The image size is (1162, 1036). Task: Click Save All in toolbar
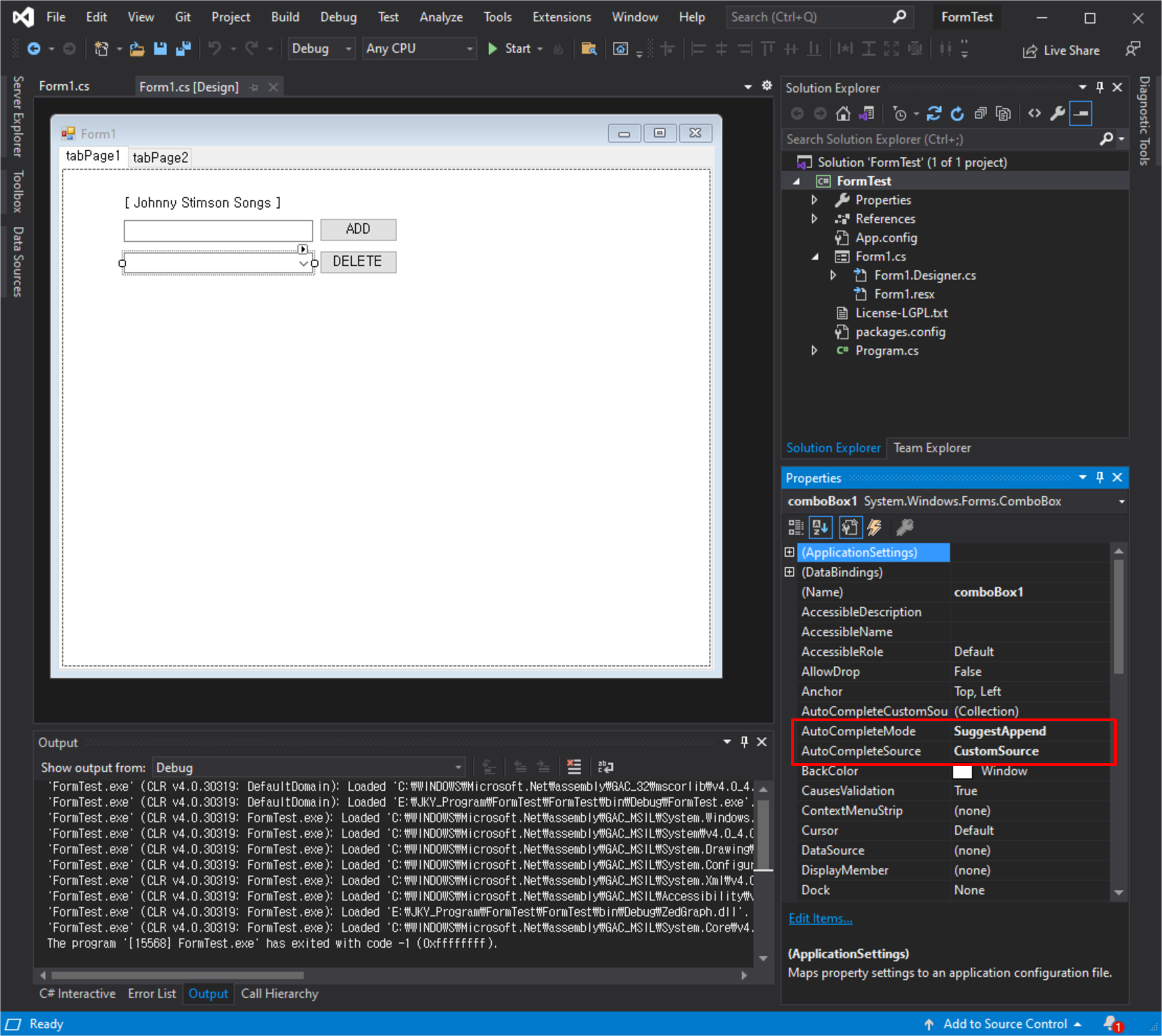pyautogui.click(x=183, y=49)
